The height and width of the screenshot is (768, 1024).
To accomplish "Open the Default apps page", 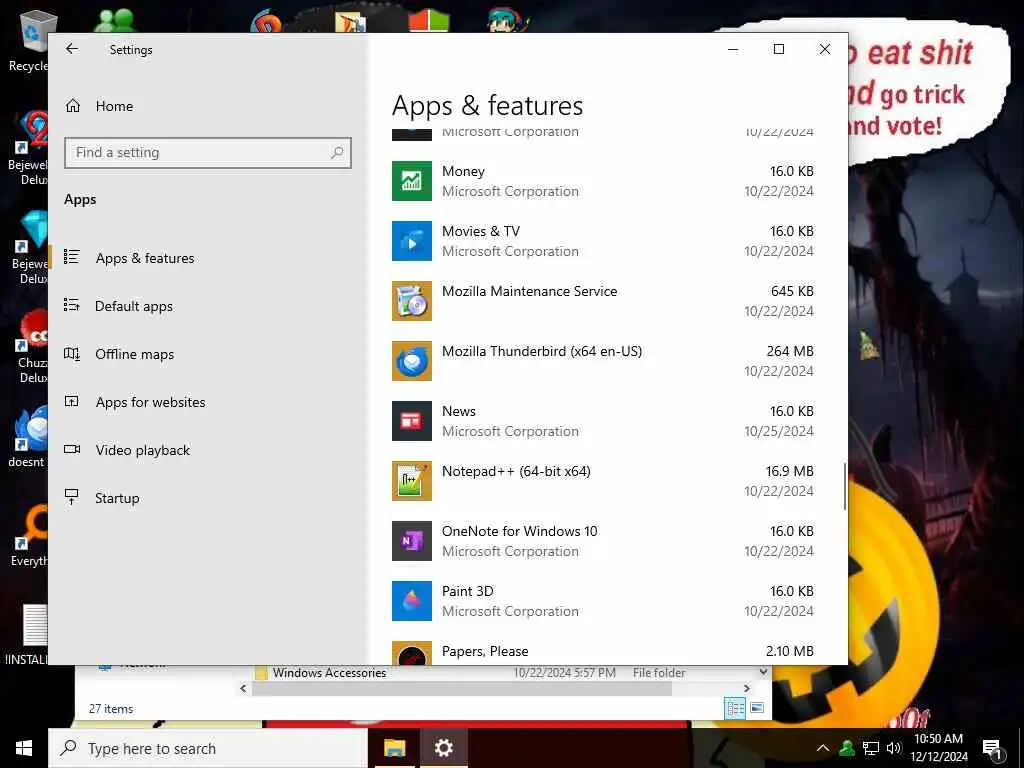I will tap(134, 306).
